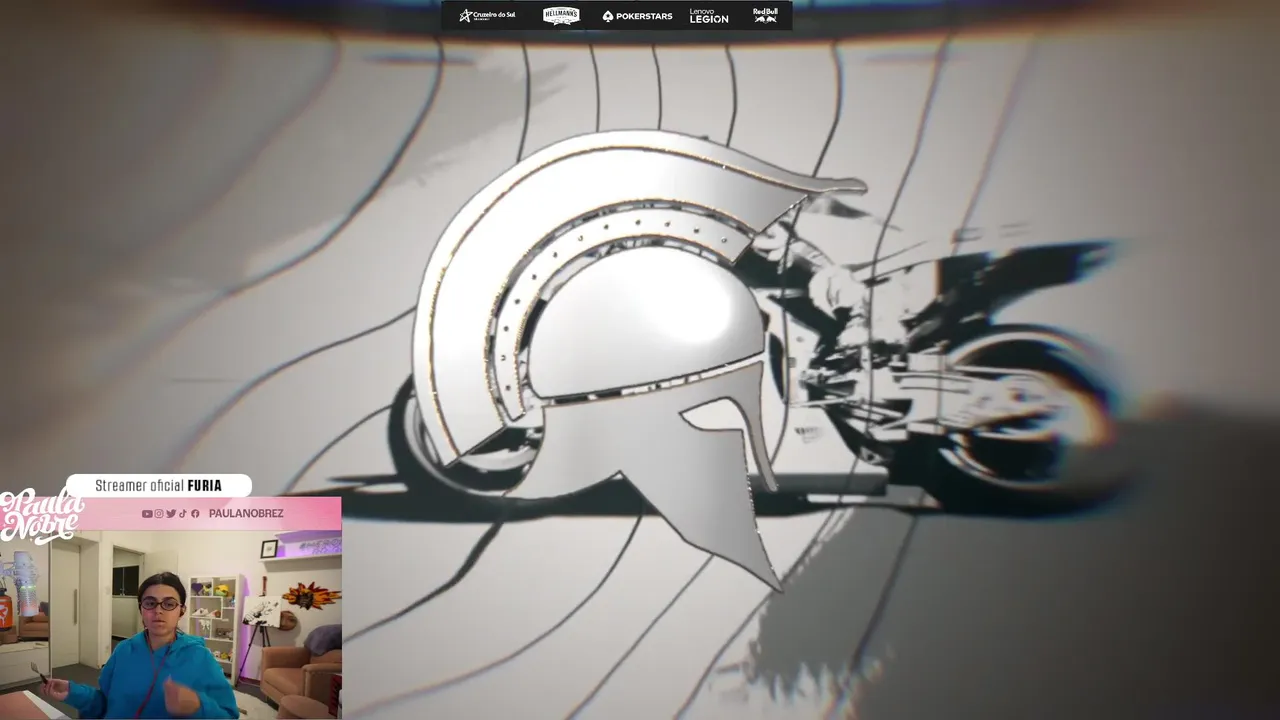The image size is (1280, 720).
Task: Click the Hellmann's sponsor logo
Action: 561,15
